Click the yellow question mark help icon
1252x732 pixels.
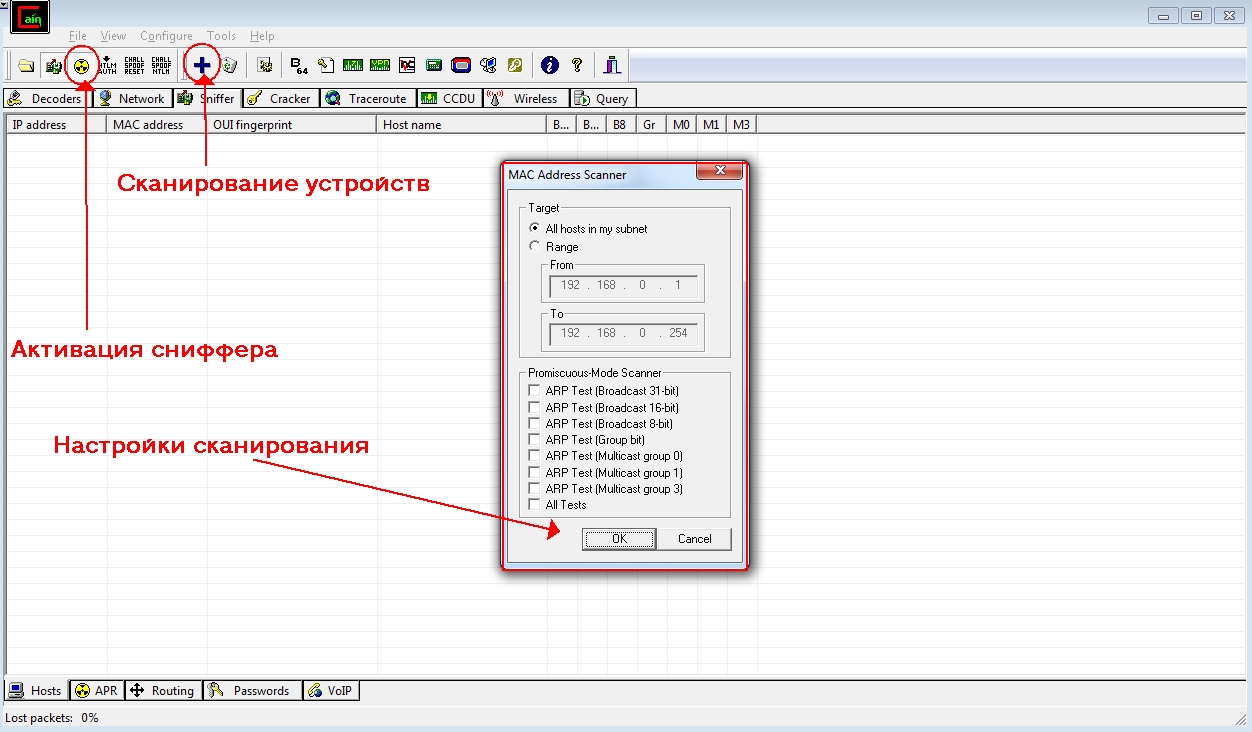[x=577, y=65]
